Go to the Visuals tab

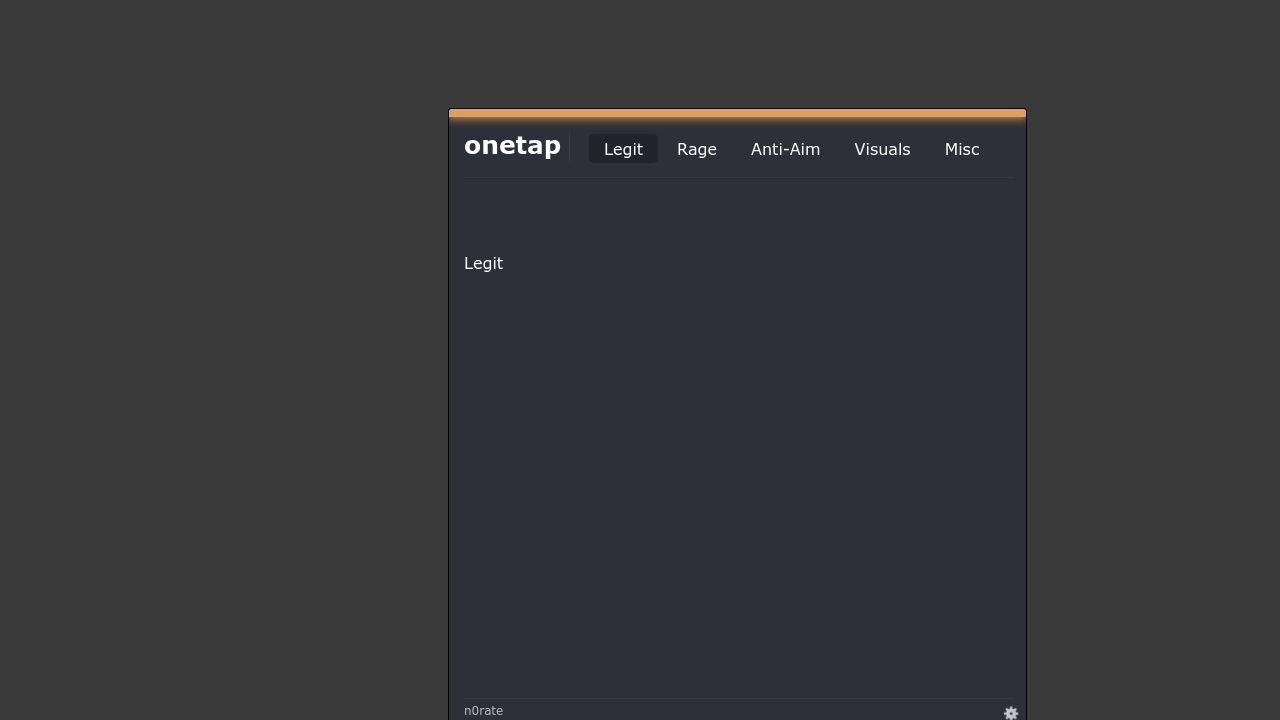(882, 149)
